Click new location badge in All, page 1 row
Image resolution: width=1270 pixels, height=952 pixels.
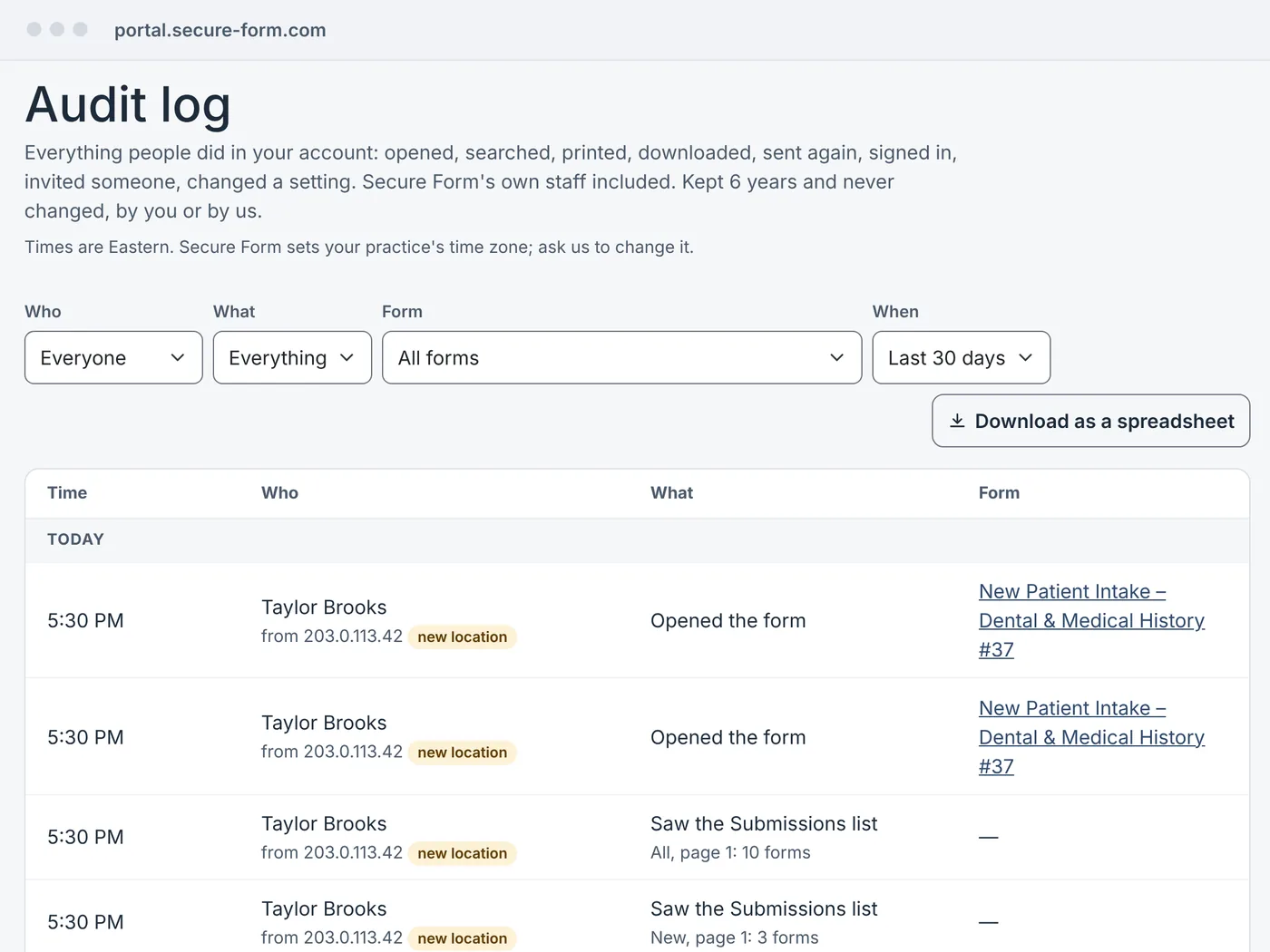(463, 853)
